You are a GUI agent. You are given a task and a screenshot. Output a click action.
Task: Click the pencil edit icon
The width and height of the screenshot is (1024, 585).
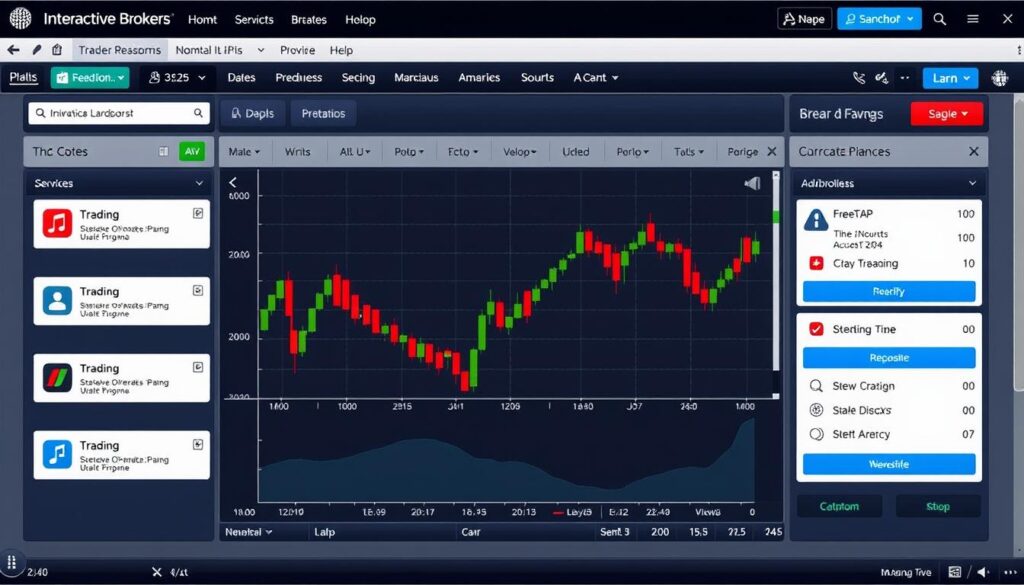point(37,50)
